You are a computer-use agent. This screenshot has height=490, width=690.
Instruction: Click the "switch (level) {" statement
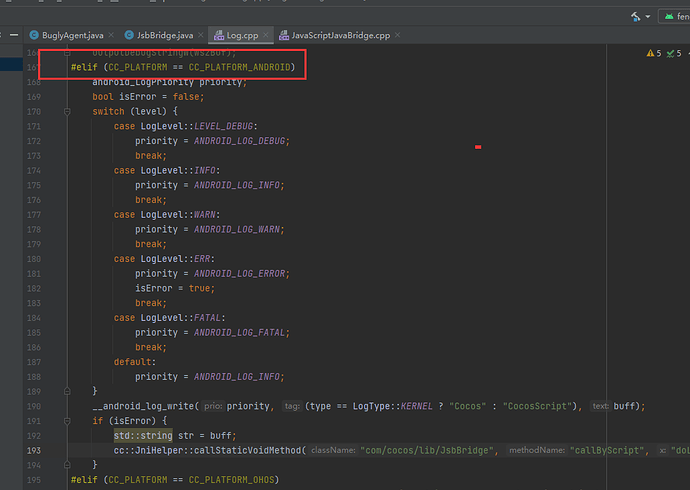(135, 112)
